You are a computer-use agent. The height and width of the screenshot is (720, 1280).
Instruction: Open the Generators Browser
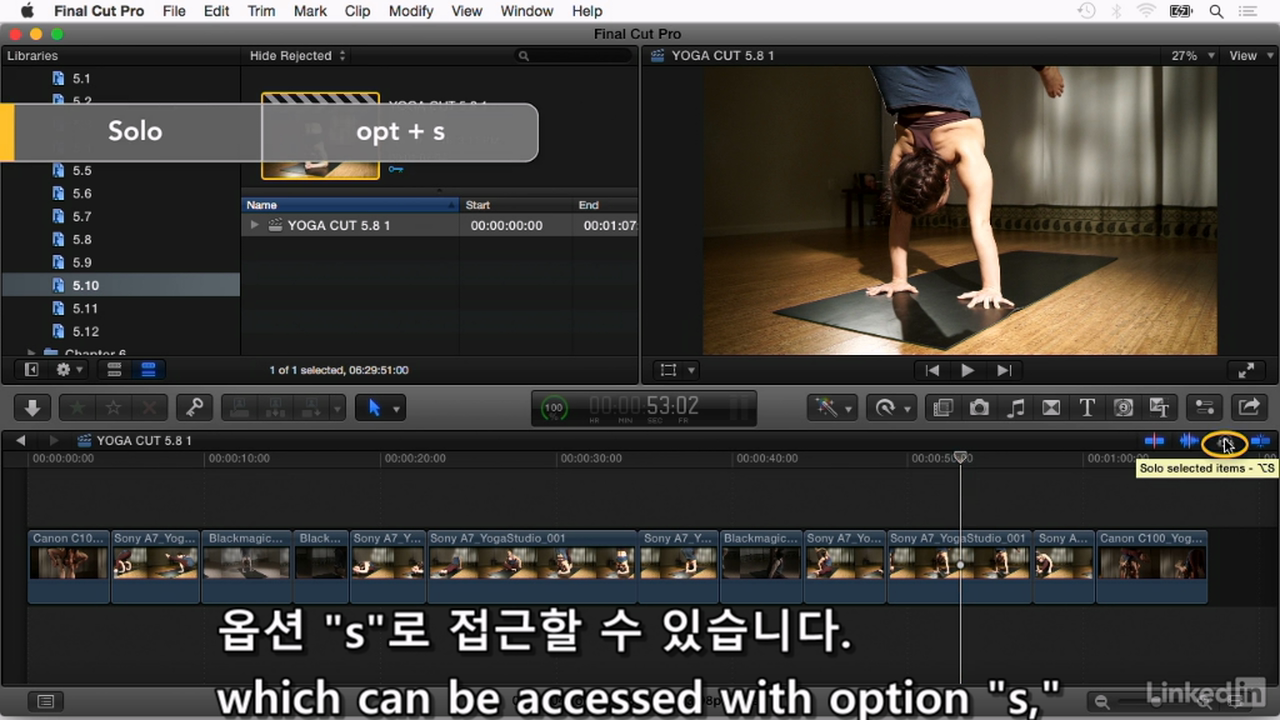point(1123,407)
